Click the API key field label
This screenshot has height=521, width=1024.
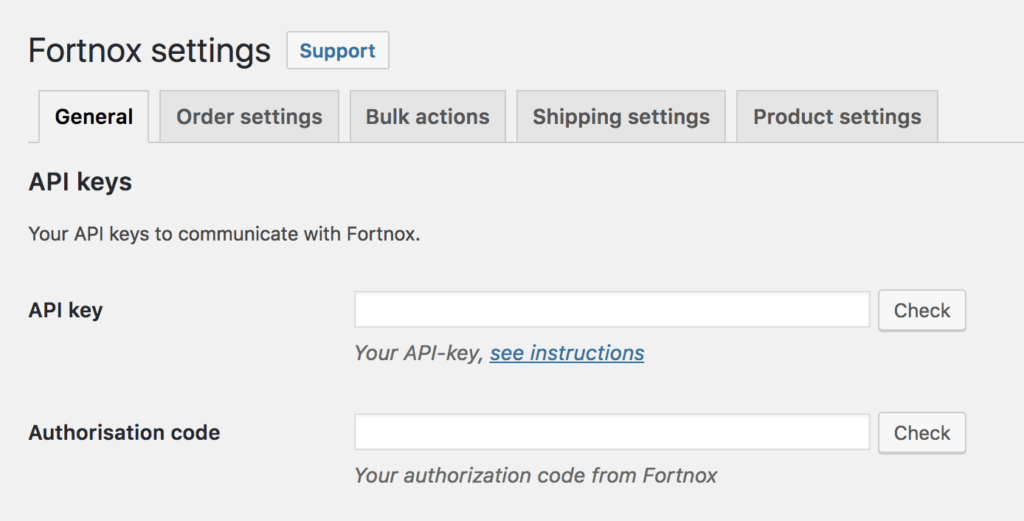[65, 310]
